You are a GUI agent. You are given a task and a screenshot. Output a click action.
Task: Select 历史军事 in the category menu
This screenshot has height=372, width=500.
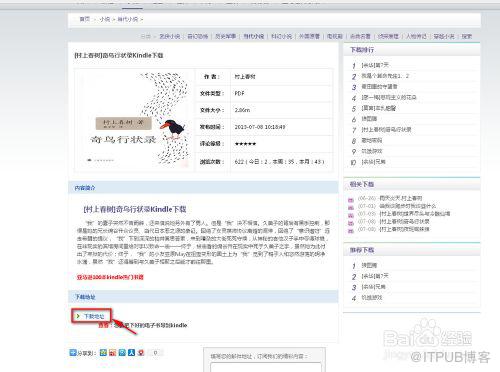(226, 36)
